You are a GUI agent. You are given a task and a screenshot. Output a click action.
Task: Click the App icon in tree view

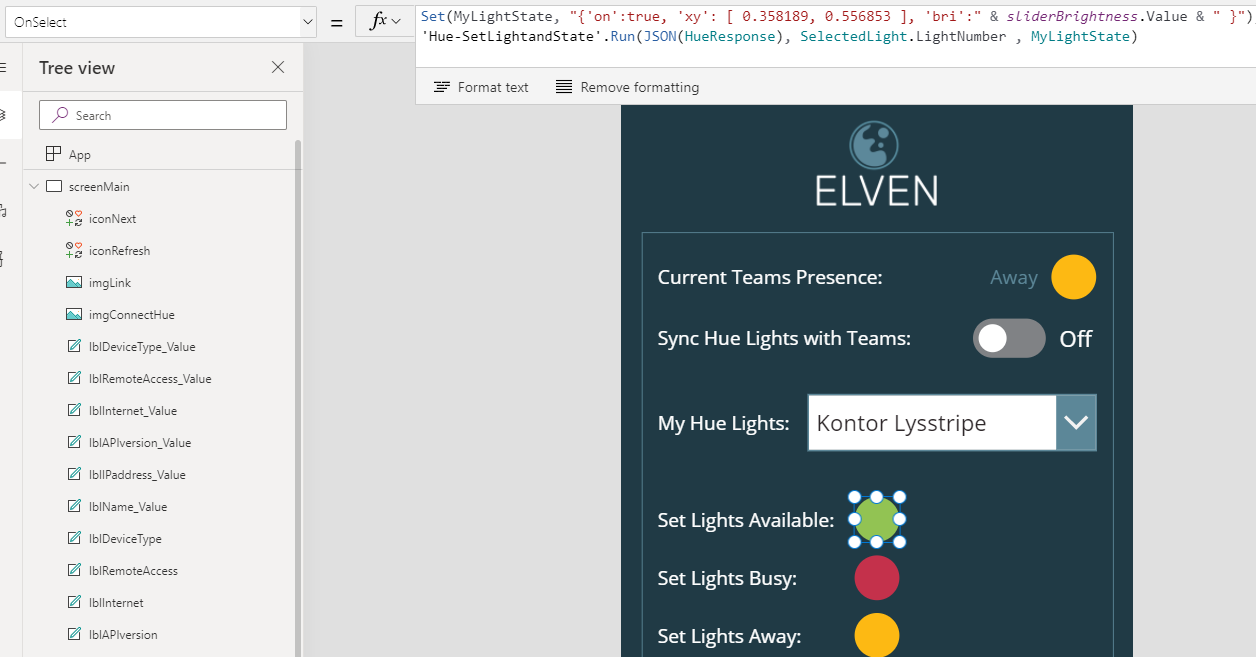54,154
